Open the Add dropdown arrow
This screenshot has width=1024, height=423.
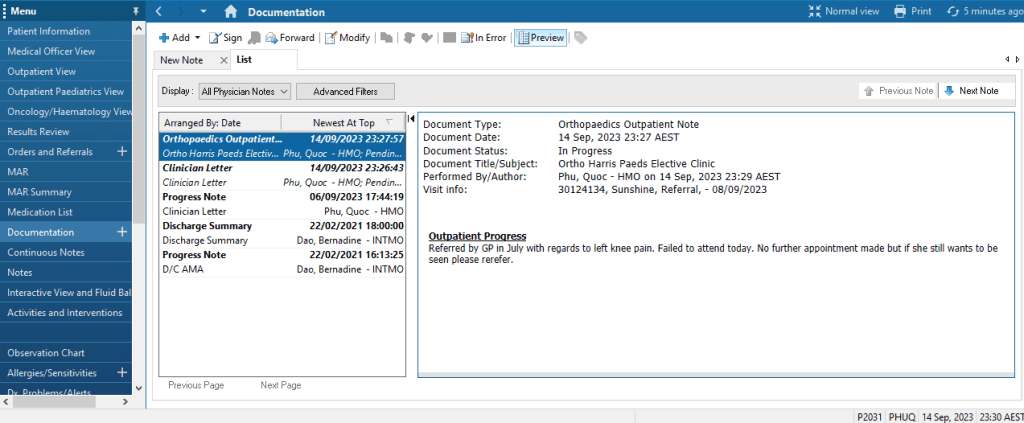click(197, 38)
